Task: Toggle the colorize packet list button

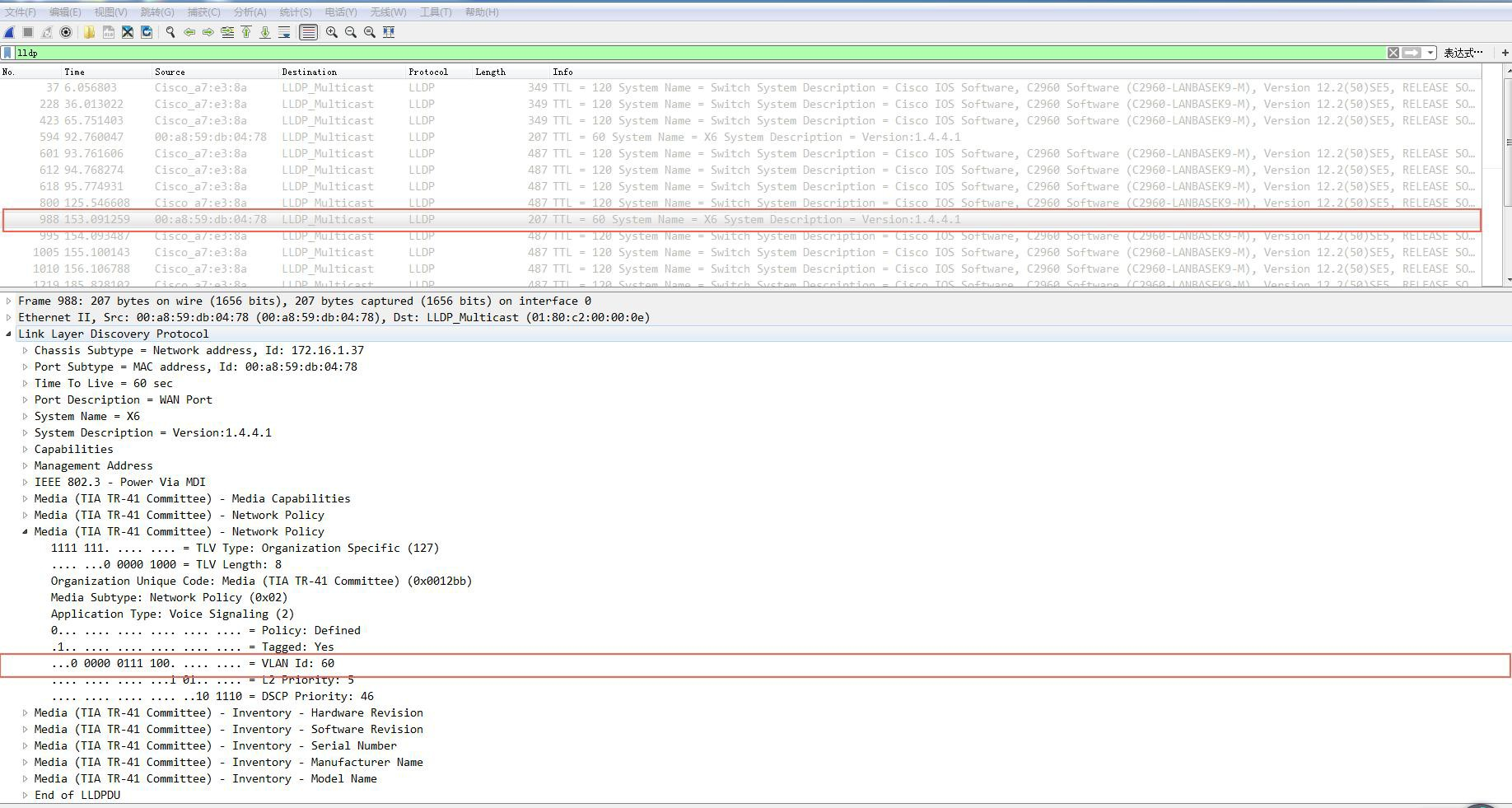Action: (308, 32)
